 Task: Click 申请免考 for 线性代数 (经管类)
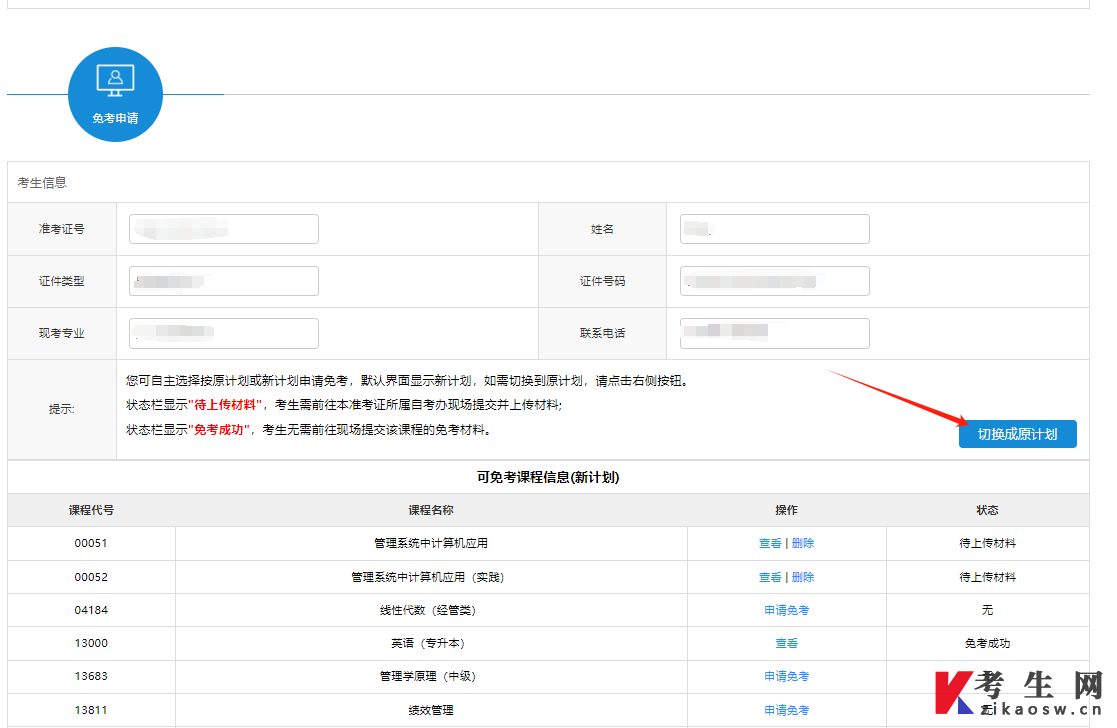(786, 610)
